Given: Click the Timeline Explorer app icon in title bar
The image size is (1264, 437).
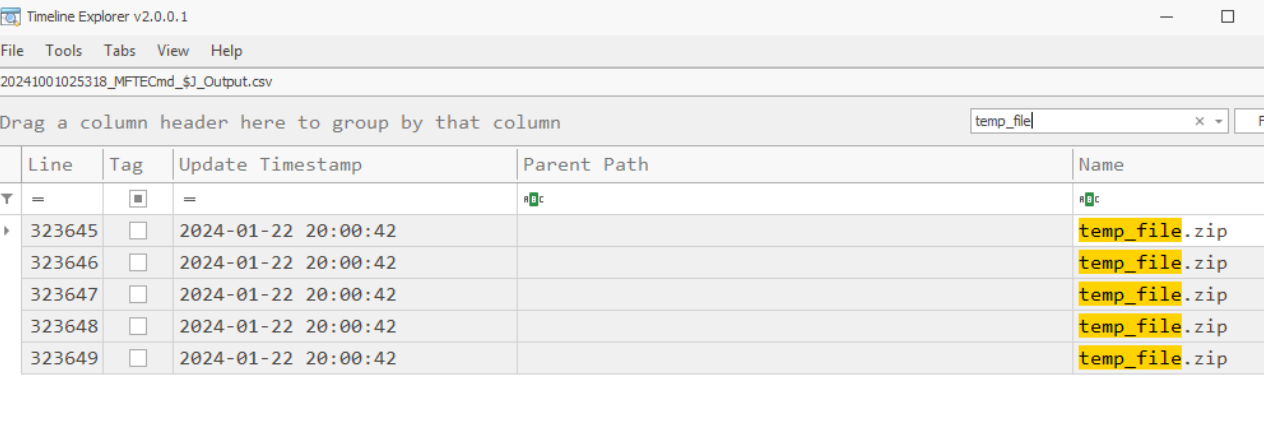Looking at the screenshot, I should coord(10,16).
